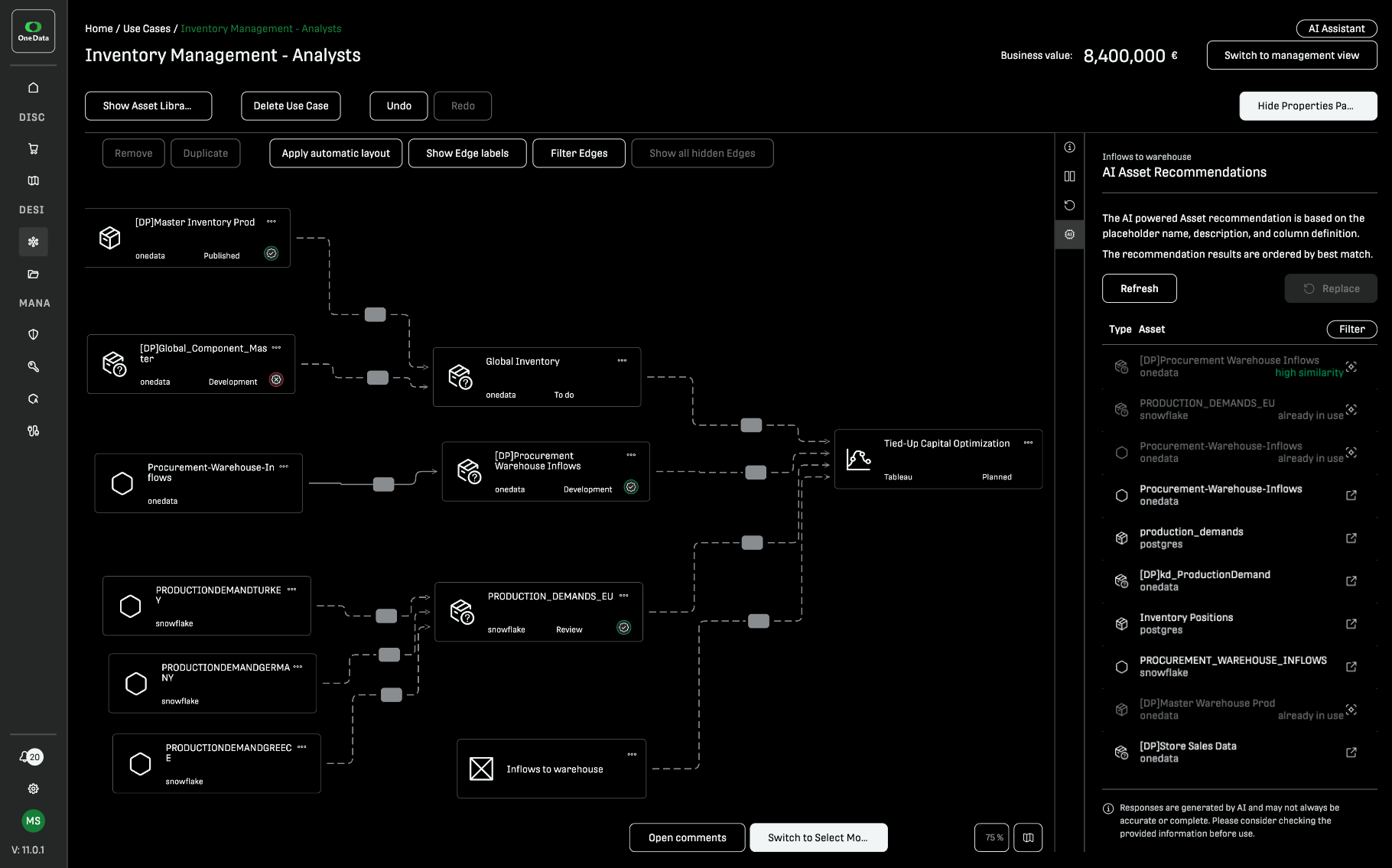Select the use case designer snowflake icon
1392x868 pixels.
coord(33,242)
